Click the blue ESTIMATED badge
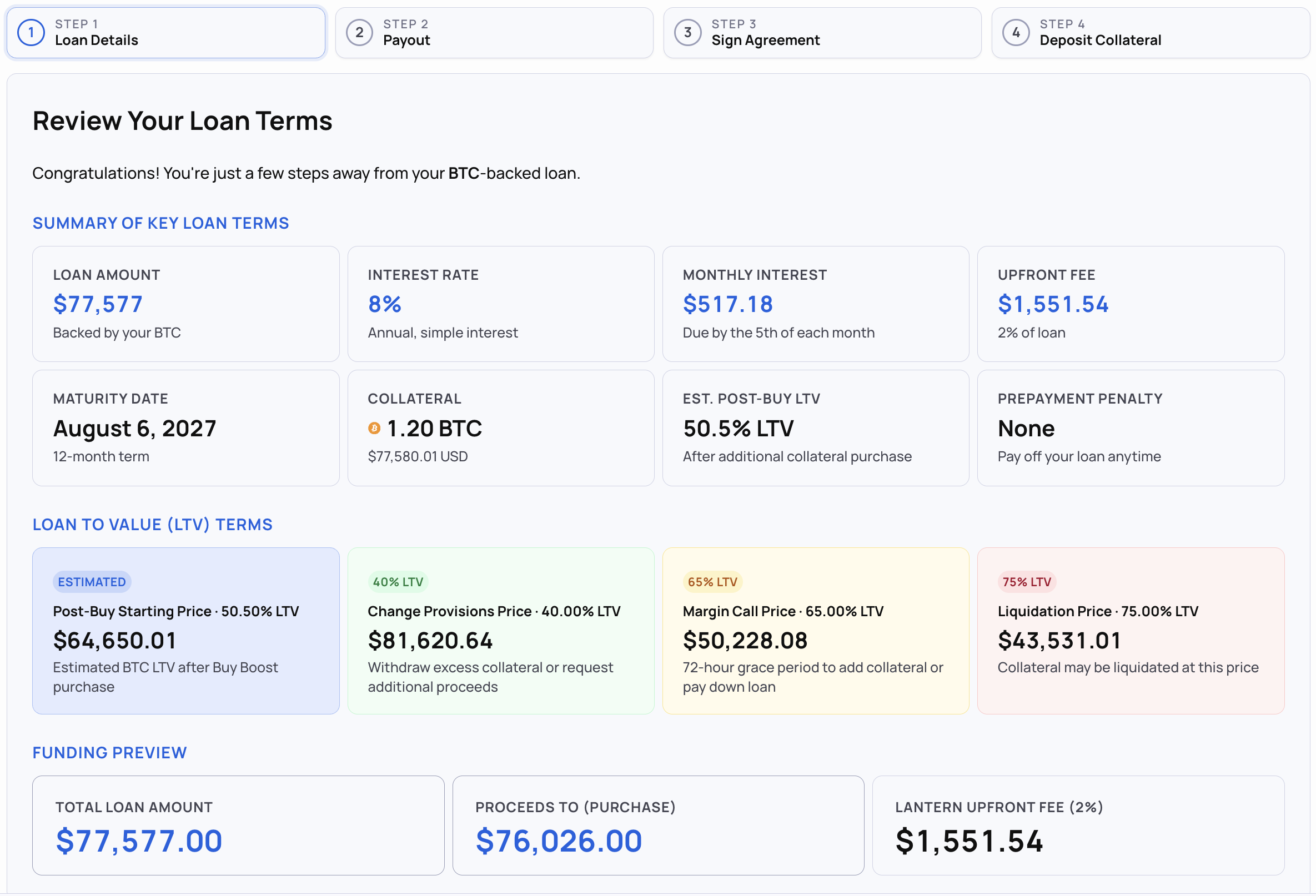This screenshot has height=896, width=1316. (92, 582)
